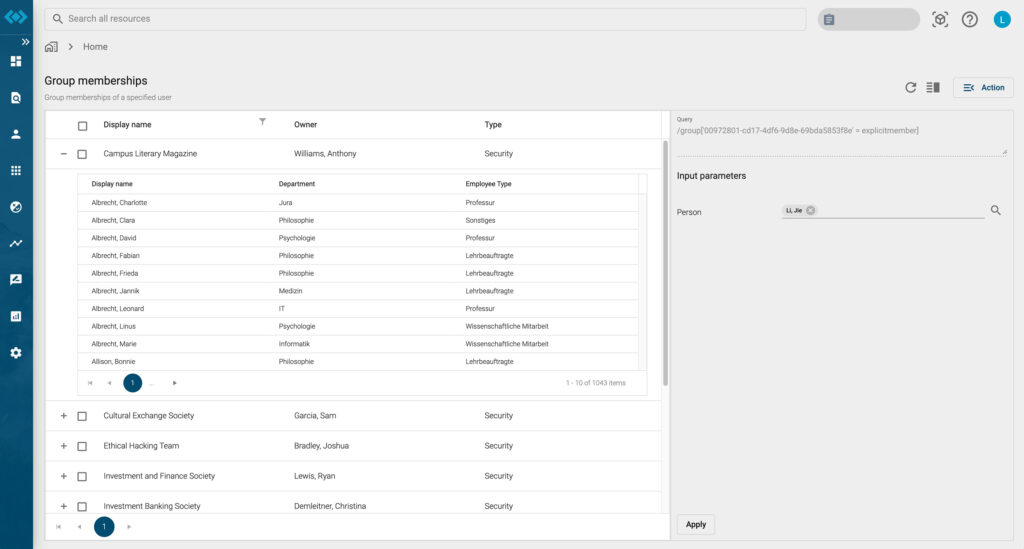Go to first page in bottom pager

[59, 527]
